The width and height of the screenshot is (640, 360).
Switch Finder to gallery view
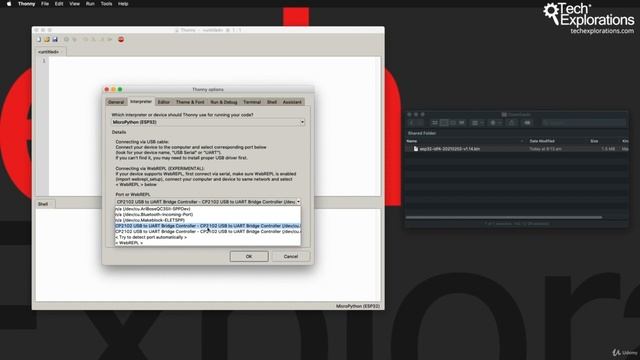click(x=462, y=123)
